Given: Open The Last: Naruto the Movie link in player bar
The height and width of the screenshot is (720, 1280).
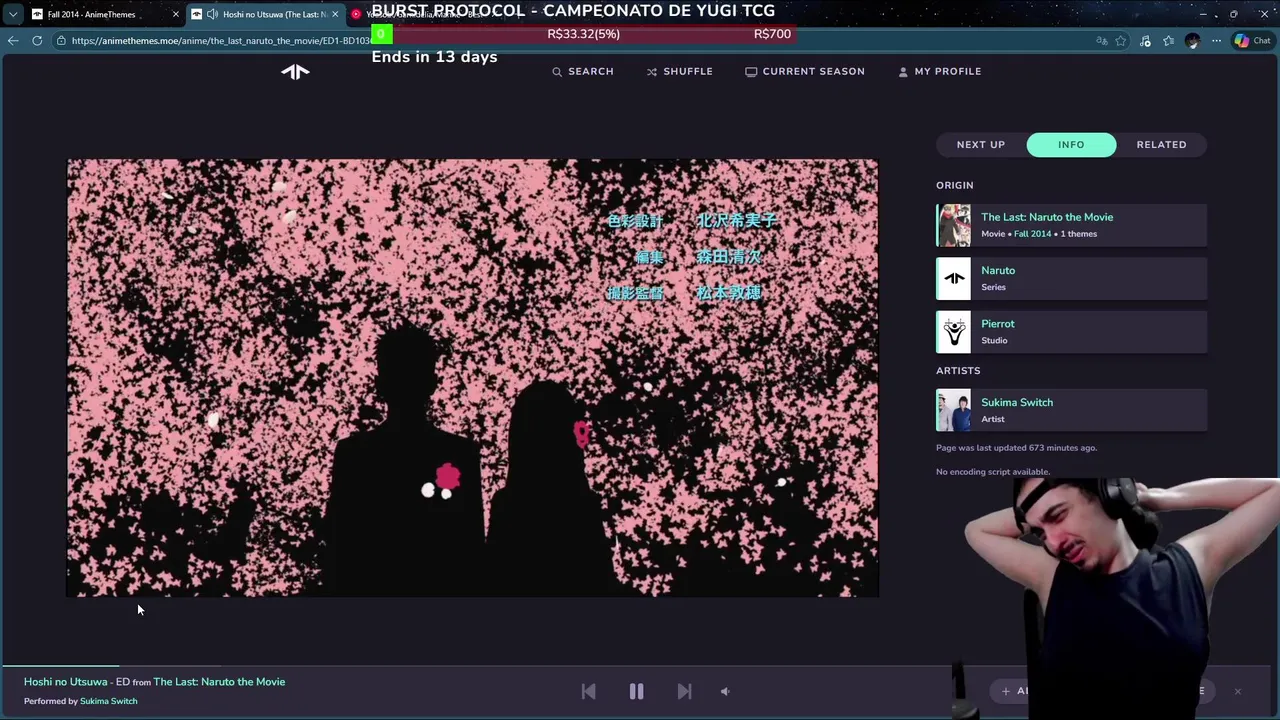Looking at the screenshot, I should point(219,682).
